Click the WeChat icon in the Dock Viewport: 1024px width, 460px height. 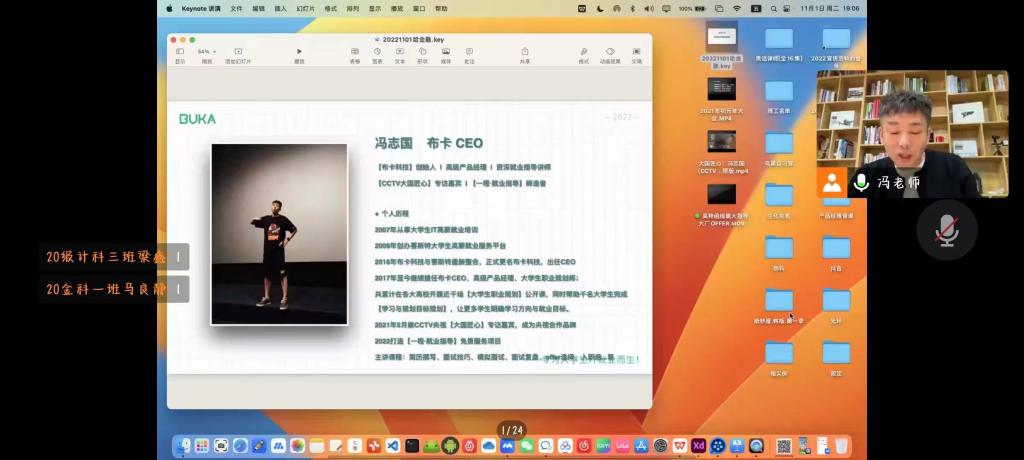tap(526, 446)
